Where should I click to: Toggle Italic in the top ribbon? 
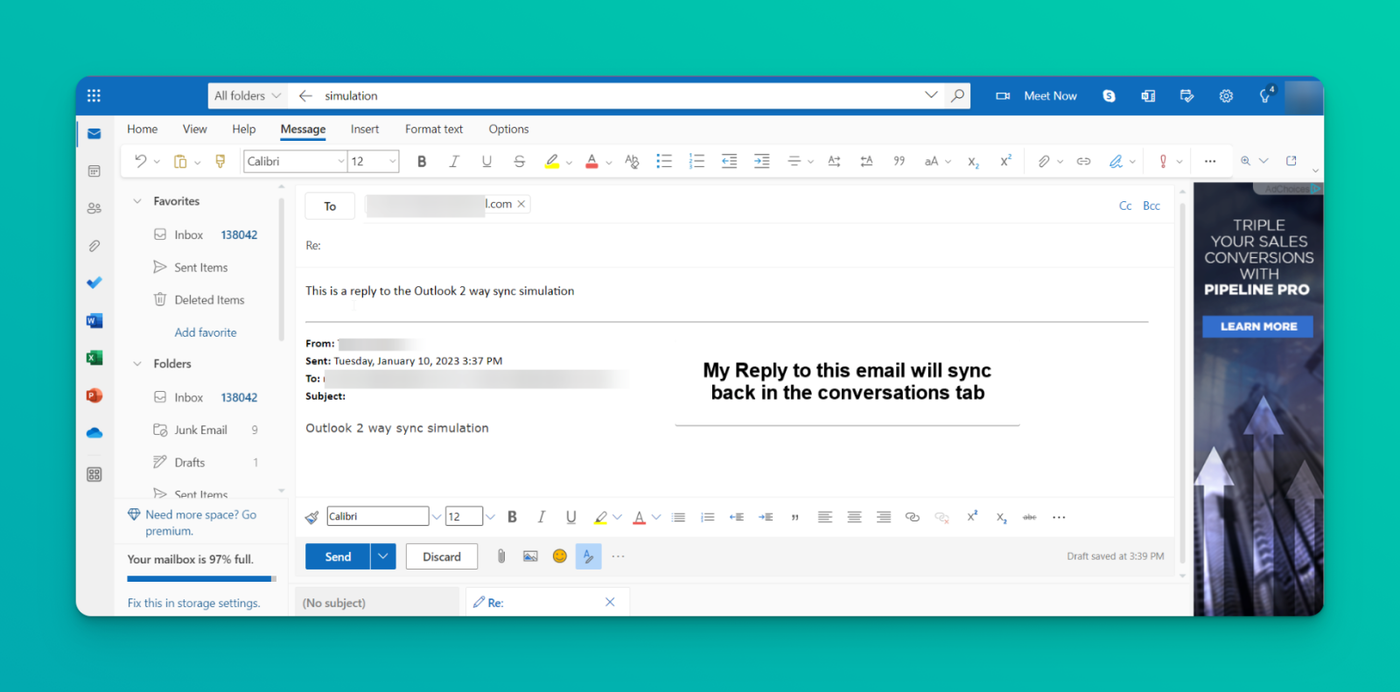point(454,161)
